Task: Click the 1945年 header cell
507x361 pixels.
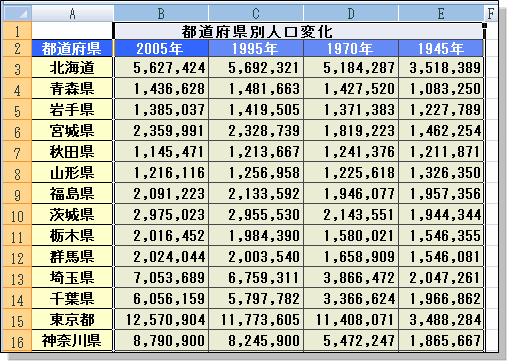Action: [441, 48]
